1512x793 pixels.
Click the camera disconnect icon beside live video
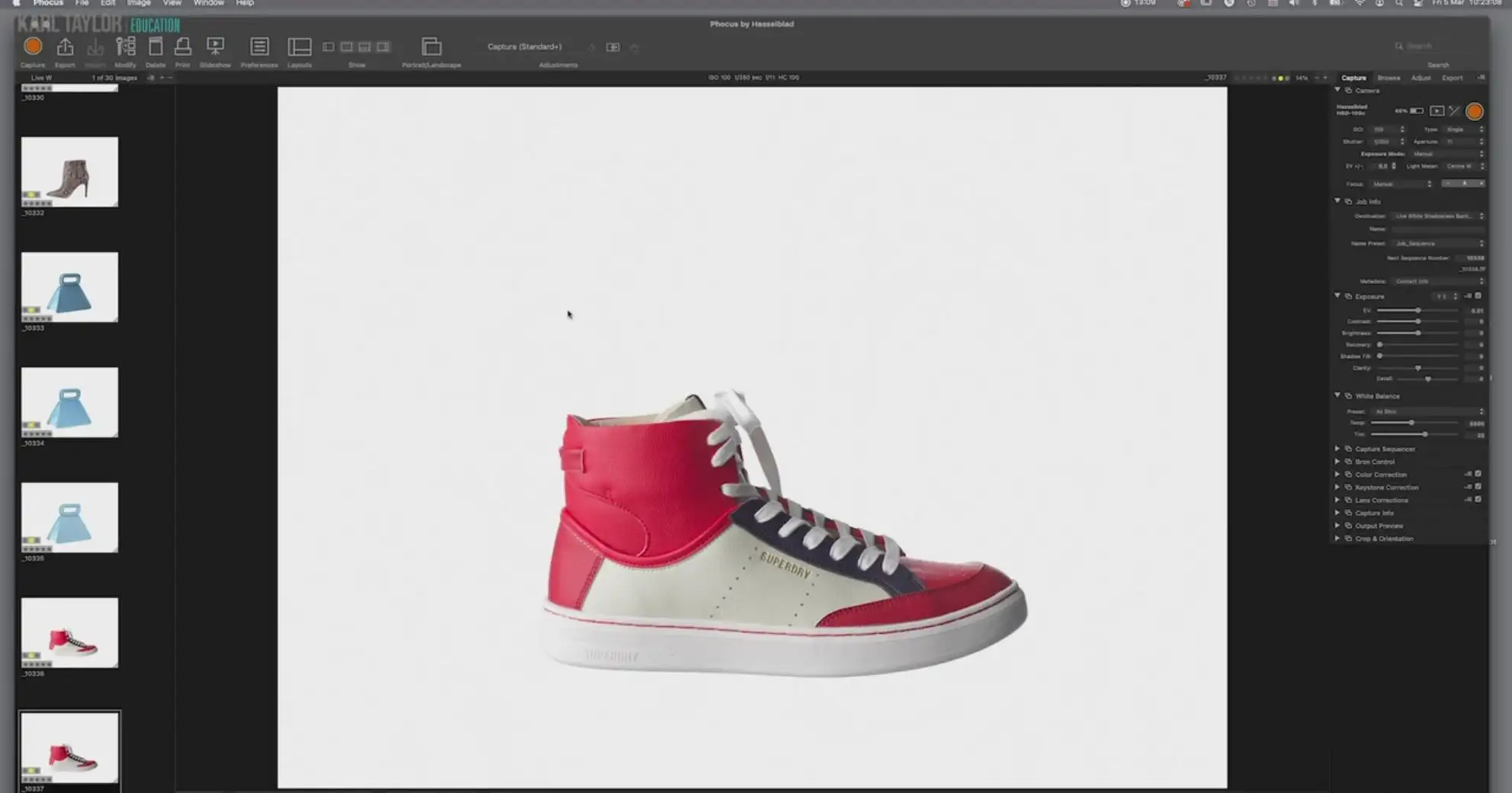pos(1455,111)
